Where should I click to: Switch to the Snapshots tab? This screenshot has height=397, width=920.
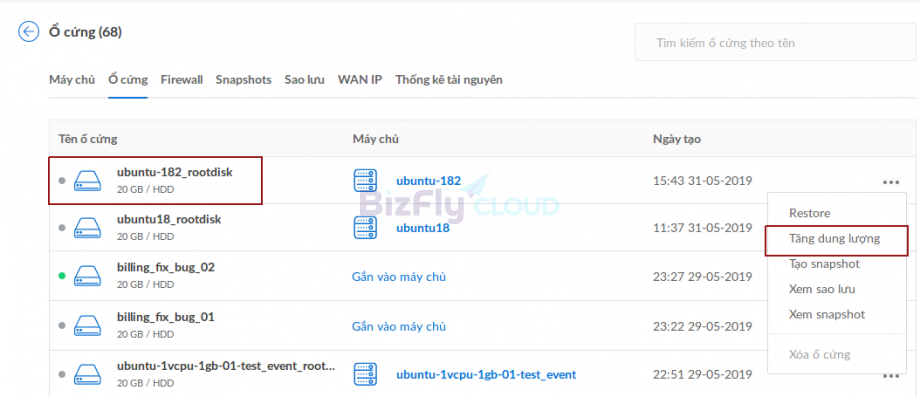[x=243, y=80]
